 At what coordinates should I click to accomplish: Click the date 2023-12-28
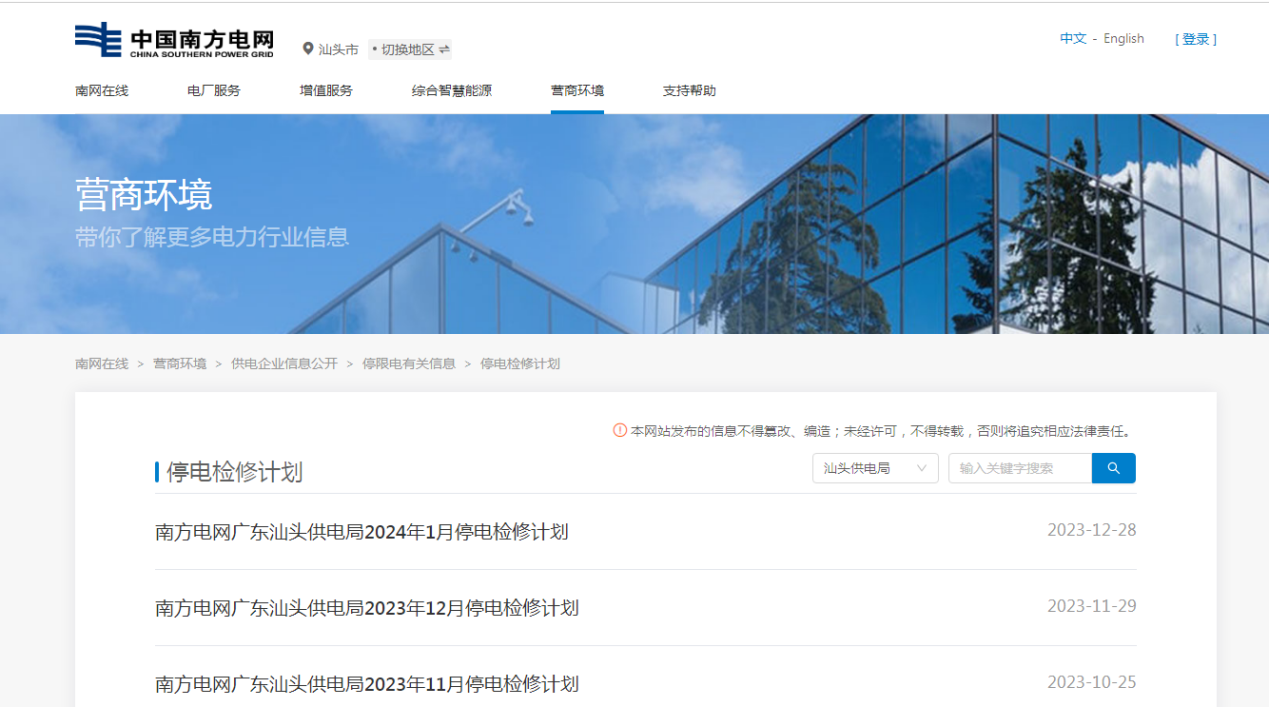tap(1092, 530)
